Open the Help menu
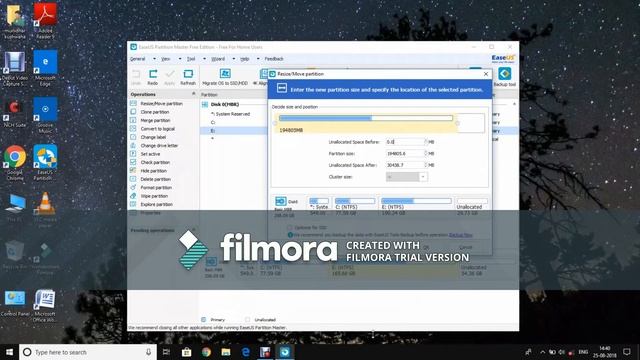The width and height of the screenshot is (640, 360). coord(244,59)
